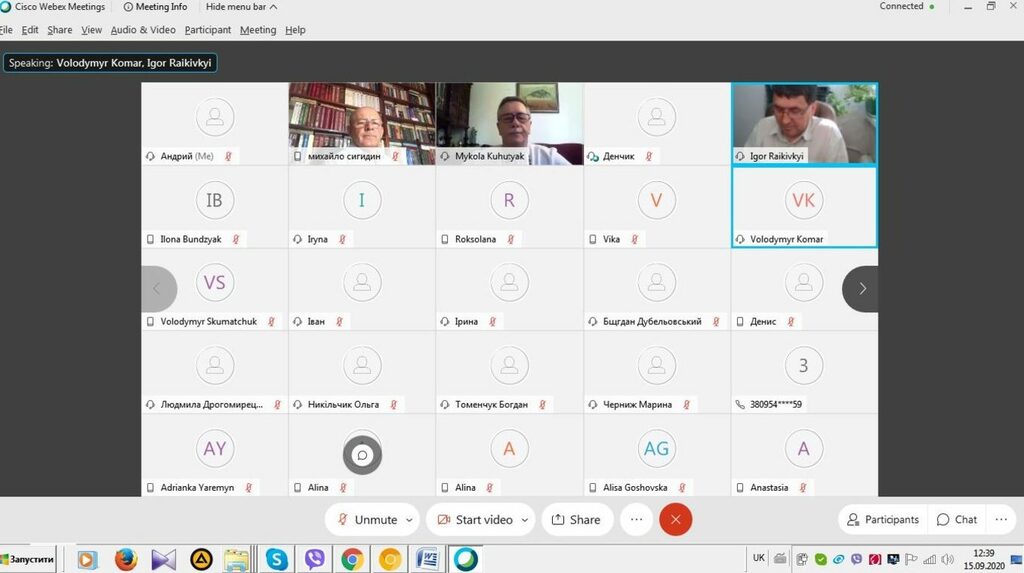Unmute the microphone

[x=365, y=519]
